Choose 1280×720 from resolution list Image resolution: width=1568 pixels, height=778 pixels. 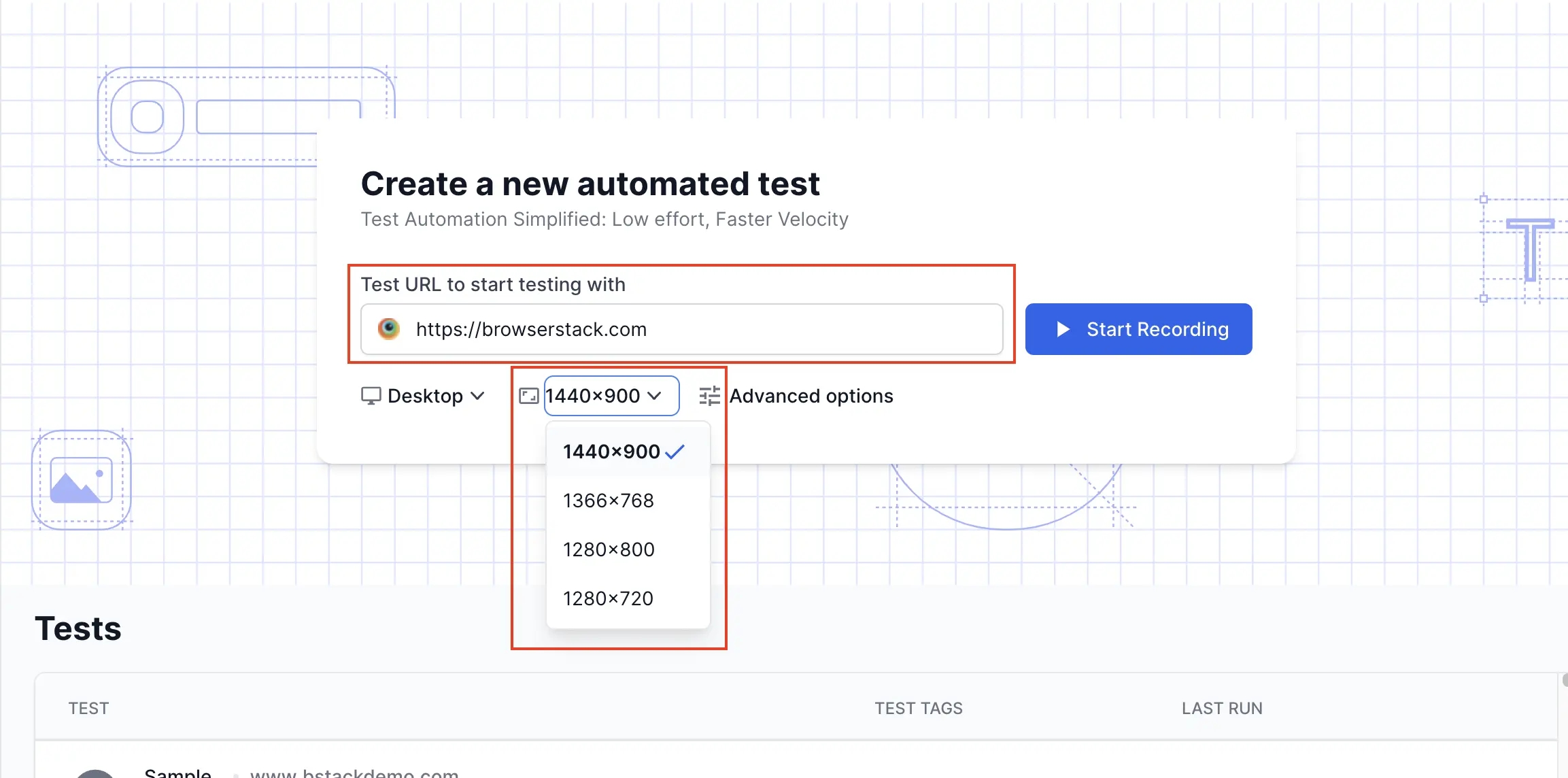coord(609,598)
